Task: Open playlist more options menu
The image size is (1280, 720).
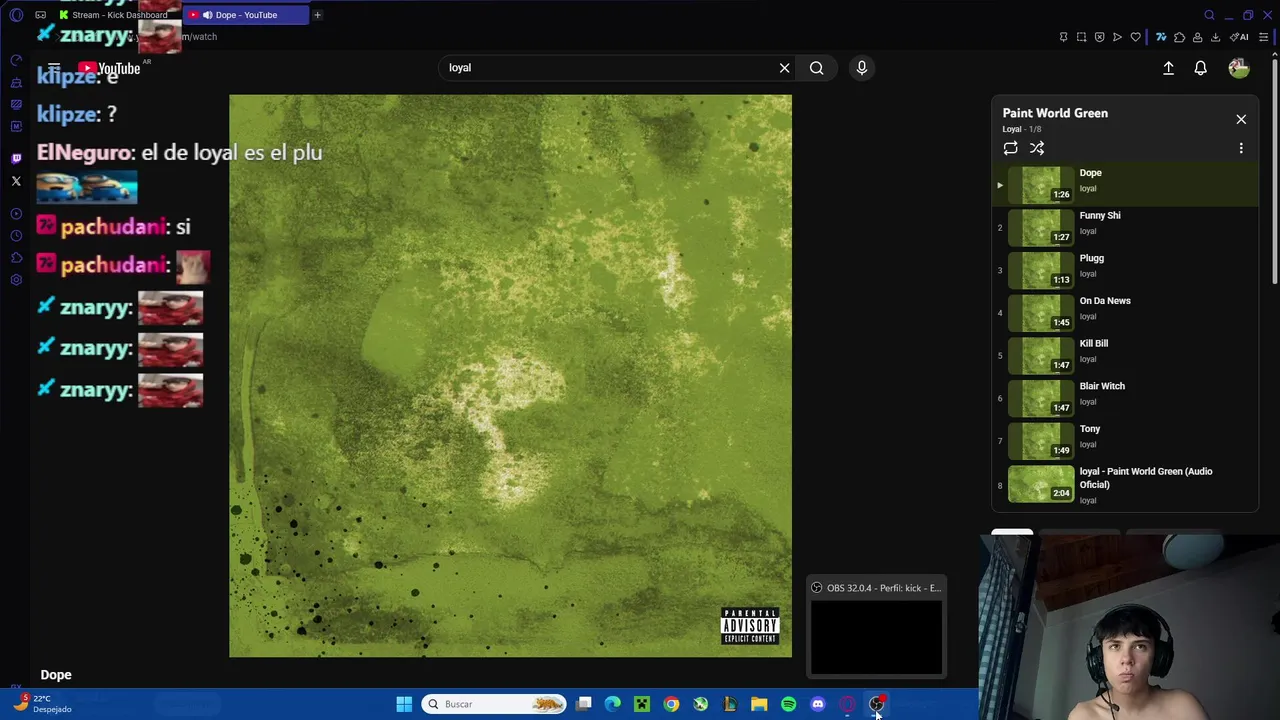Action: pos(1241,148)
